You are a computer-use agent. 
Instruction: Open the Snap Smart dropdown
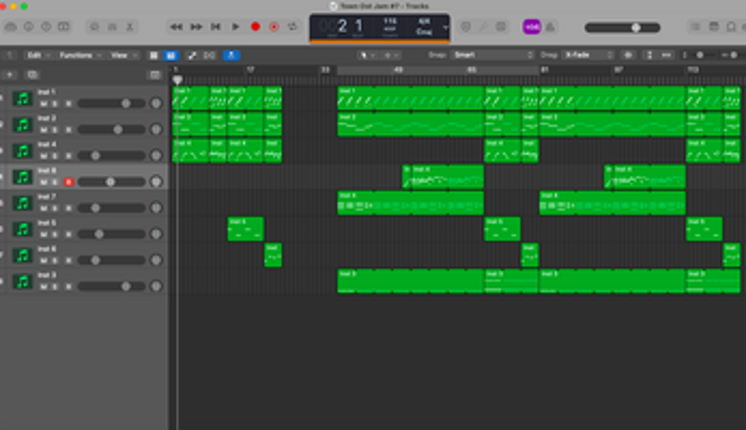pos(490,55)
